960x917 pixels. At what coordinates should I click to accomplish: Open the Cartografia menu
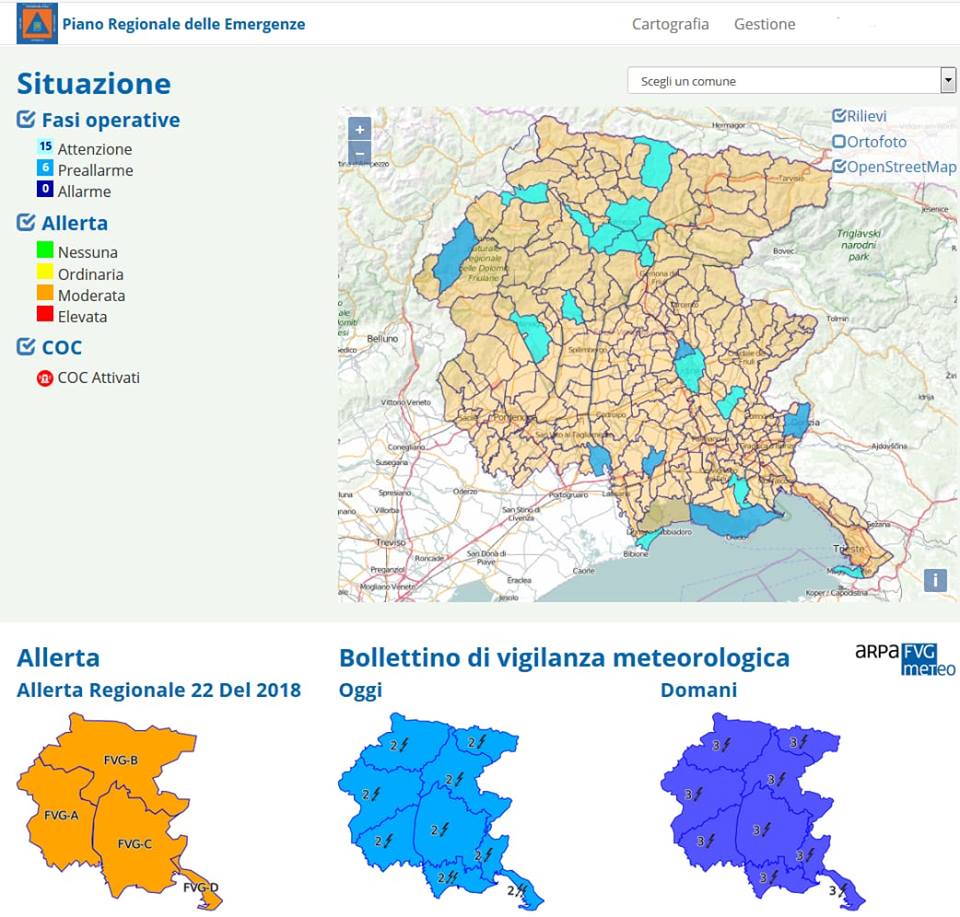tap(670, 24)
